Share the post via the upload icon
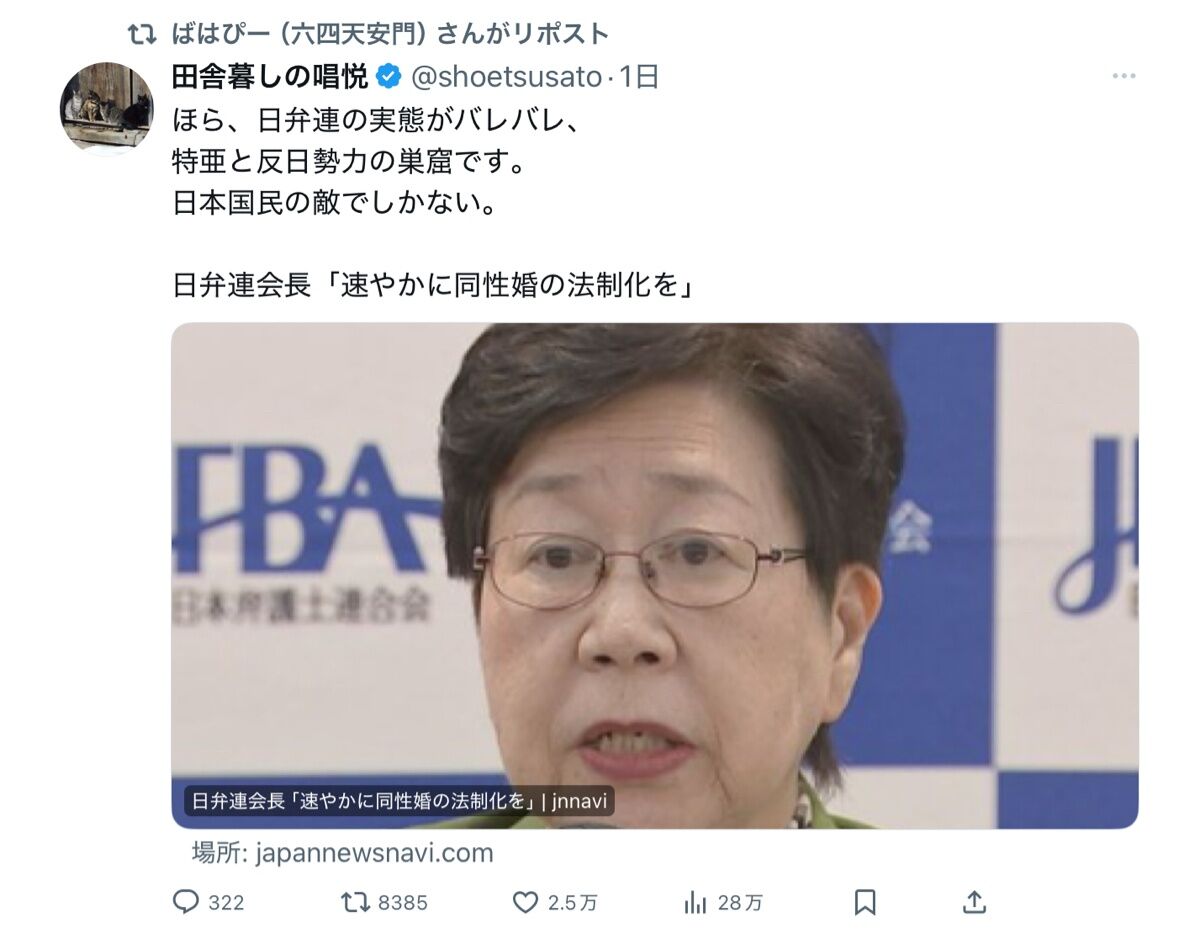This screenshot has height=935, width=1200. [974, 902]
